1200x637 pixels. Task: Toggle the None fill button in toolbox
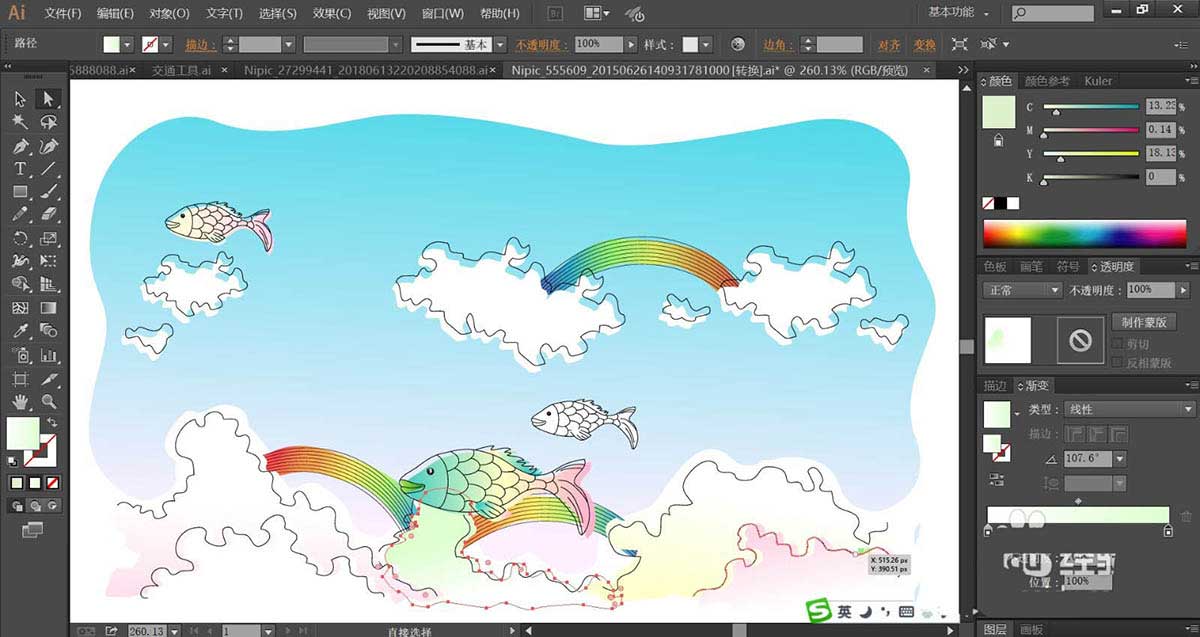point(51,483)
